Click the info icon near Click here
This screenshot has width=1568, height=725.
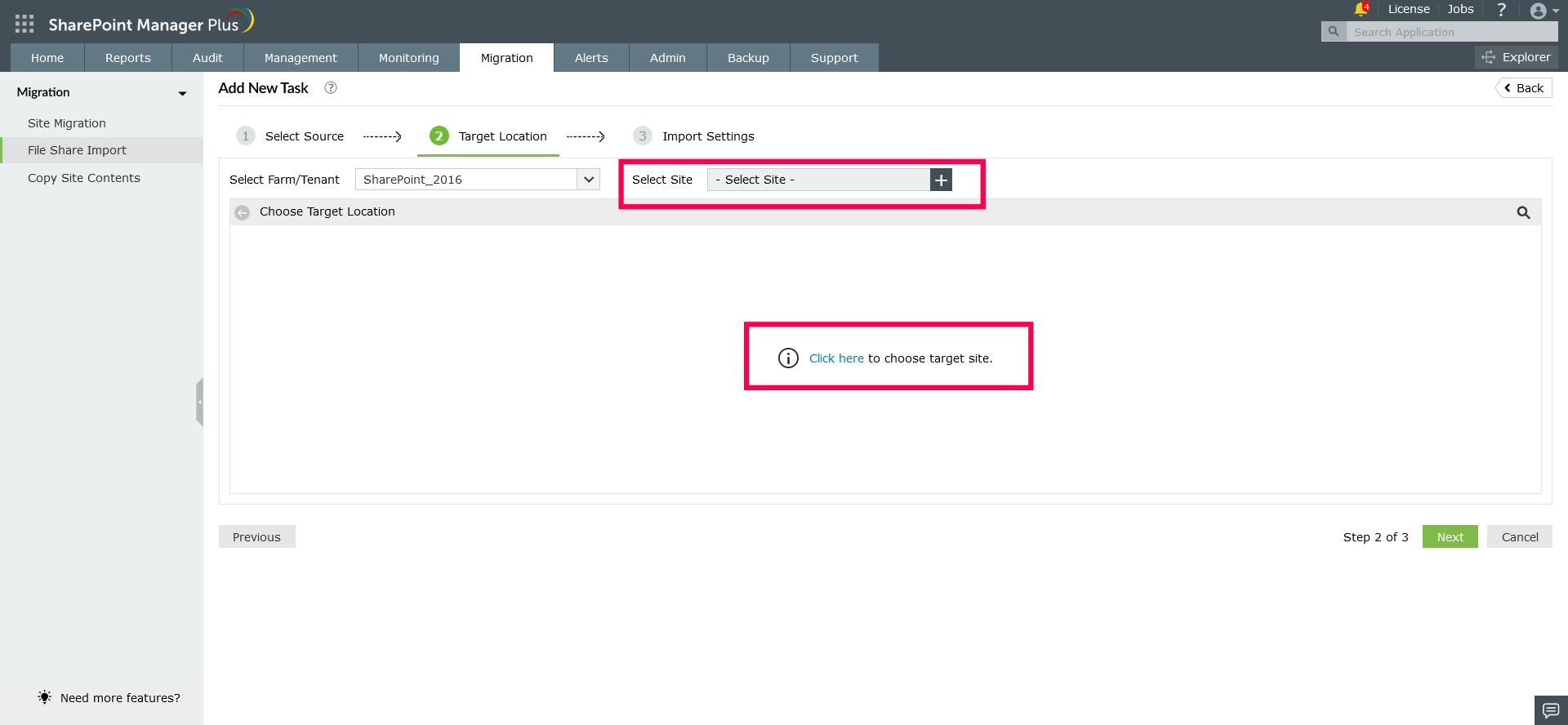[x=788, y=358]
